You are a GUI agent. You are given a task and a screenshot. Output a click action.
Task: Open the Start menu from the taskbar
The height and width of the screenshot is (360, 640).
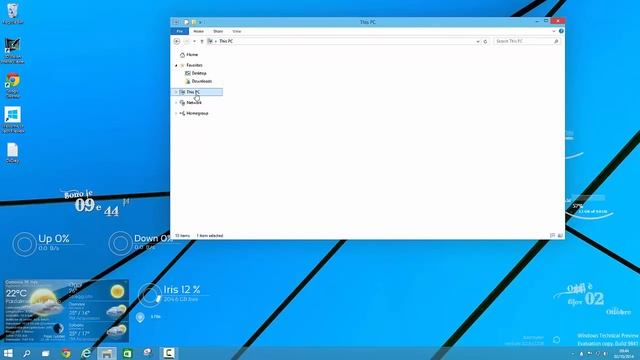pyautogui.click(x=8, y=353)
